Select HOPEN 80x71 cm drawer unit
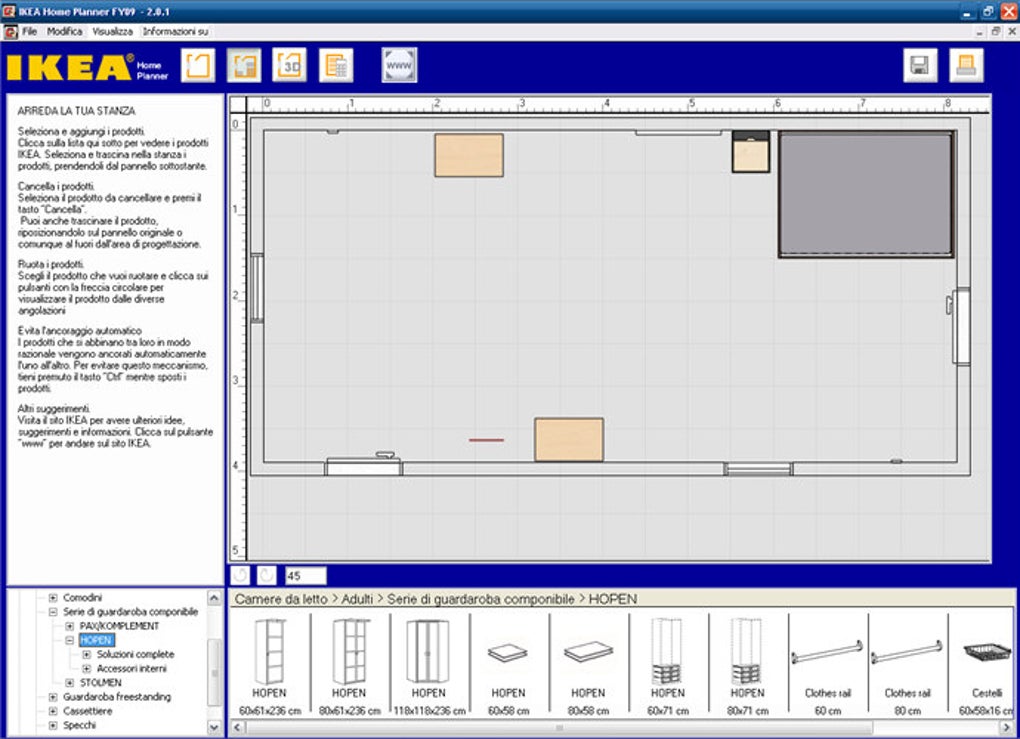The height and width of the screenshot is (739, 1020). [x=747, y=666]
